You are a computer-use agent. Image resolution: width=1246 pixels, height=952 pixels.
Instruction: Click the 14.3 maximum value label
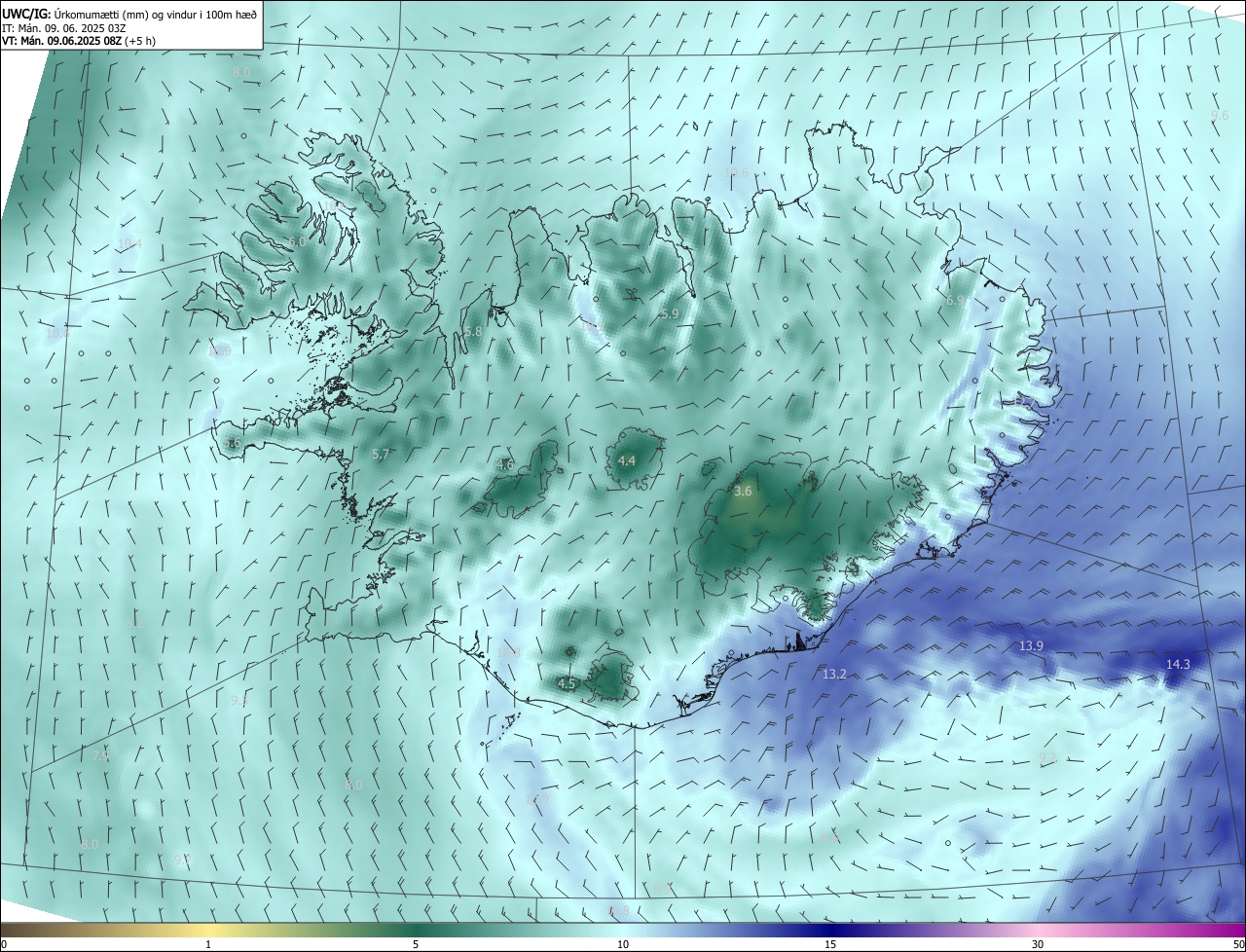click(1178, 664)
